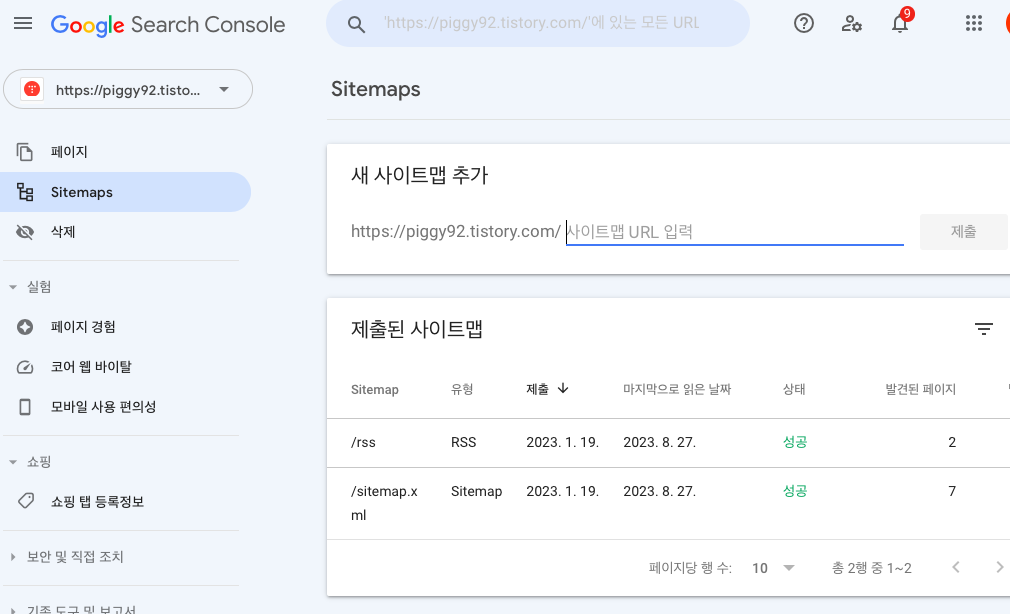Click 성공 status in the /sitemap.xml row
The height and width of the screenshot is (614, 1010).
795,492
